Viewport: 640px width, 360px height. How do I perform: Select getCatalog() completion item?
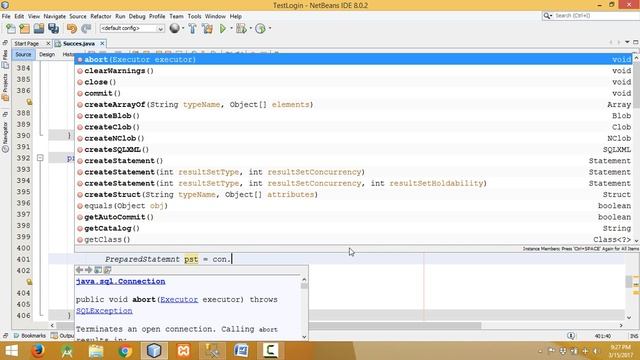[353, 228]
